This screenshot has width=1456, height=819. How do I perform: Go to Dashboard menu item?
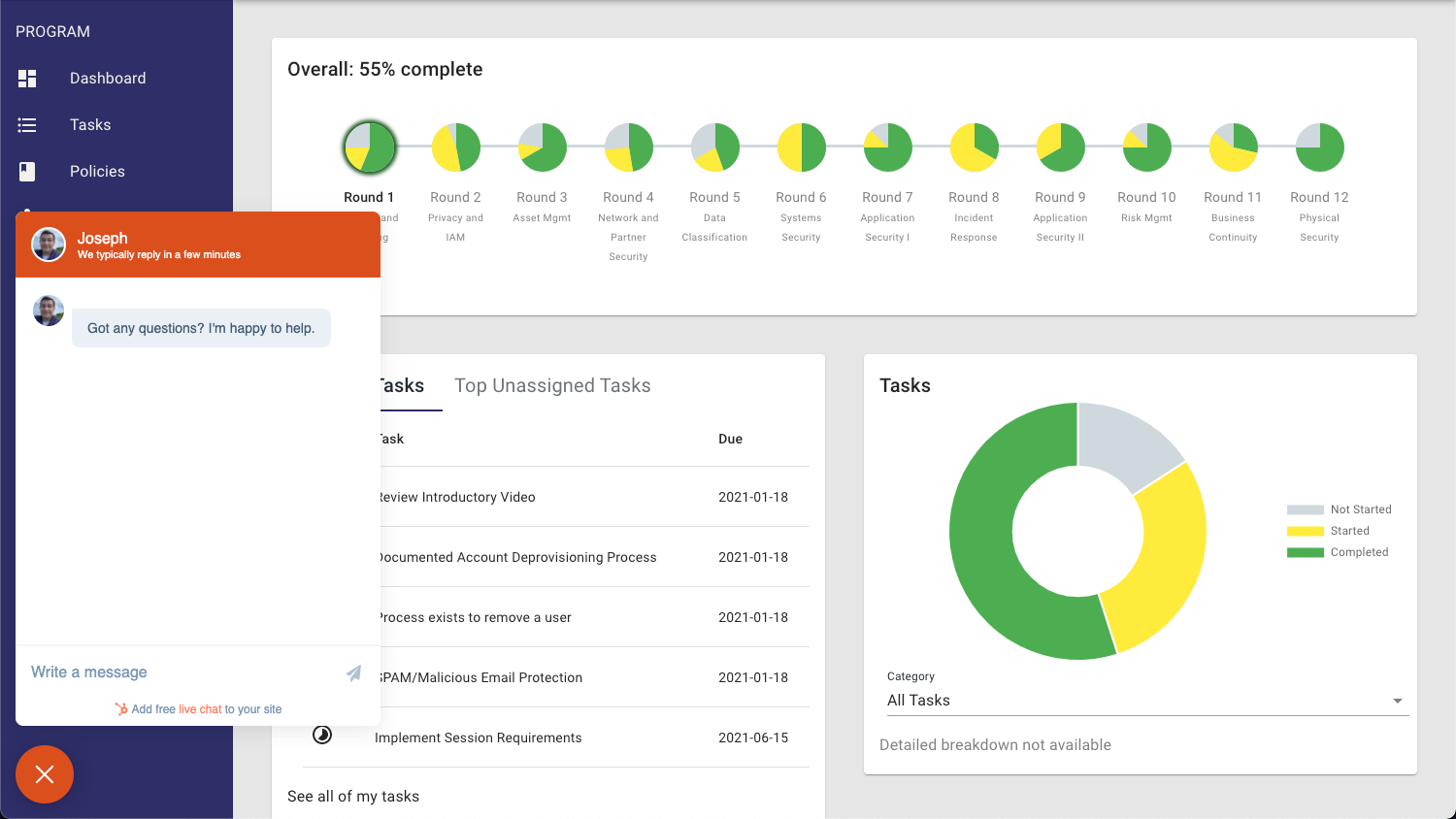coord(108,79)
